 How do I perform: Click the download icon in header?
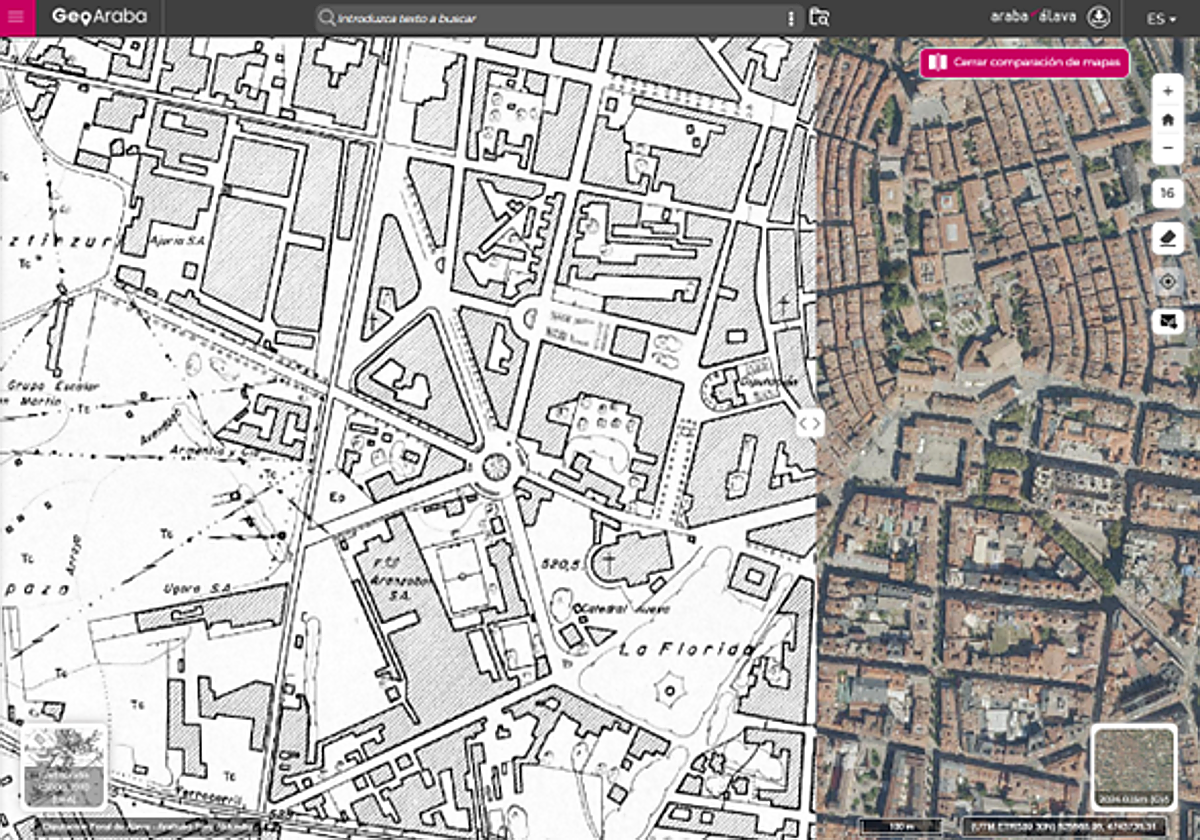tap(1099, 17)
